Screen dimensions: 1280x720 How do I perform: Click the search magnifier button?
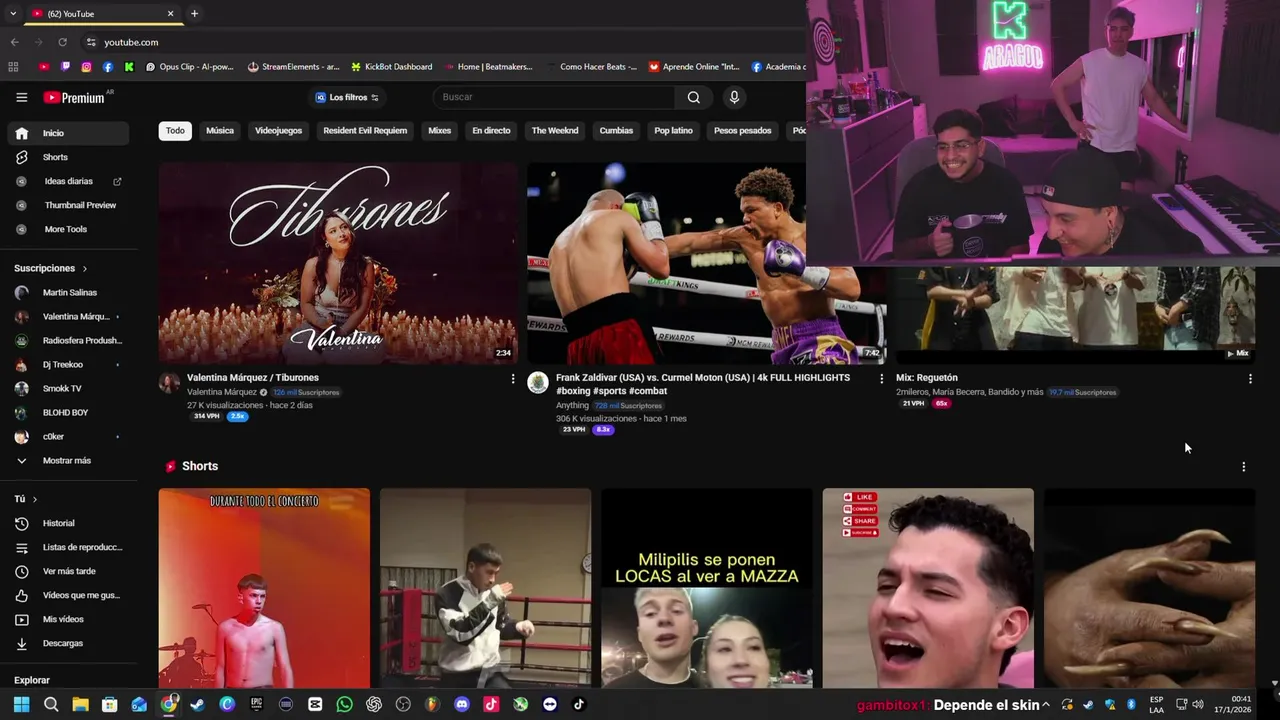click(x=693, y=97)
